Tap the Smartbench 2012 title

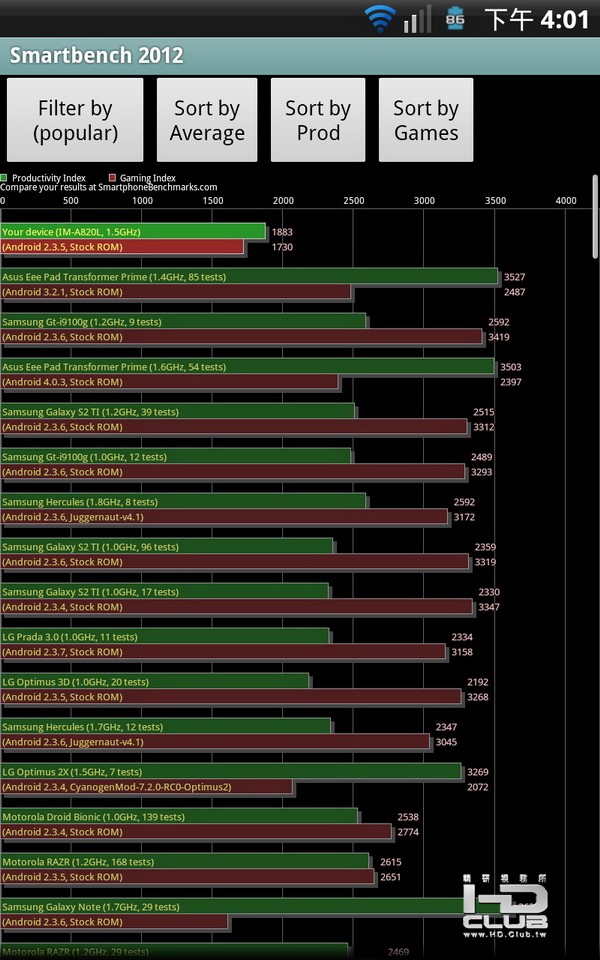pyautogui.click(x=97, y=55)
